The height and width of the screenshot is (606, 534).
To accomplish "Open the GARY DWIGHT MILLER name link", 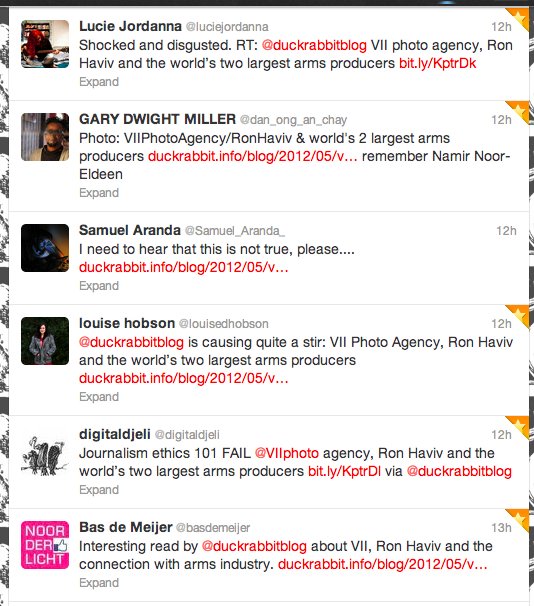I will coord(157,119).
